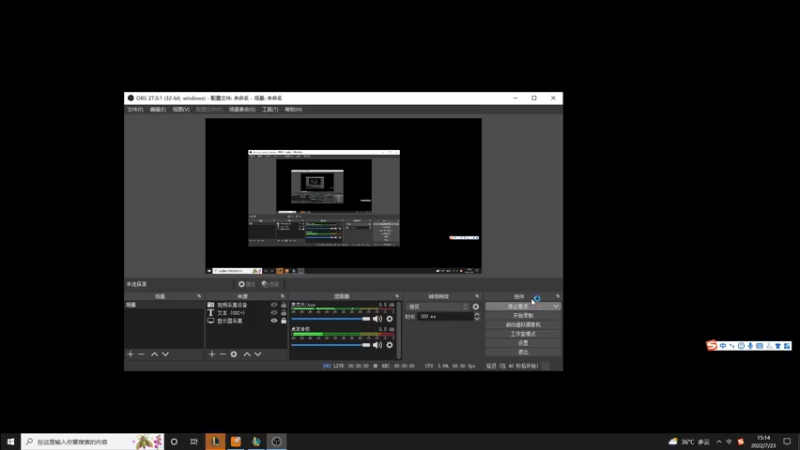The height and width of the screenshot is (450, 800).
Task: Increase the transition duration with the up arrow
Action: tap(477, 314)
